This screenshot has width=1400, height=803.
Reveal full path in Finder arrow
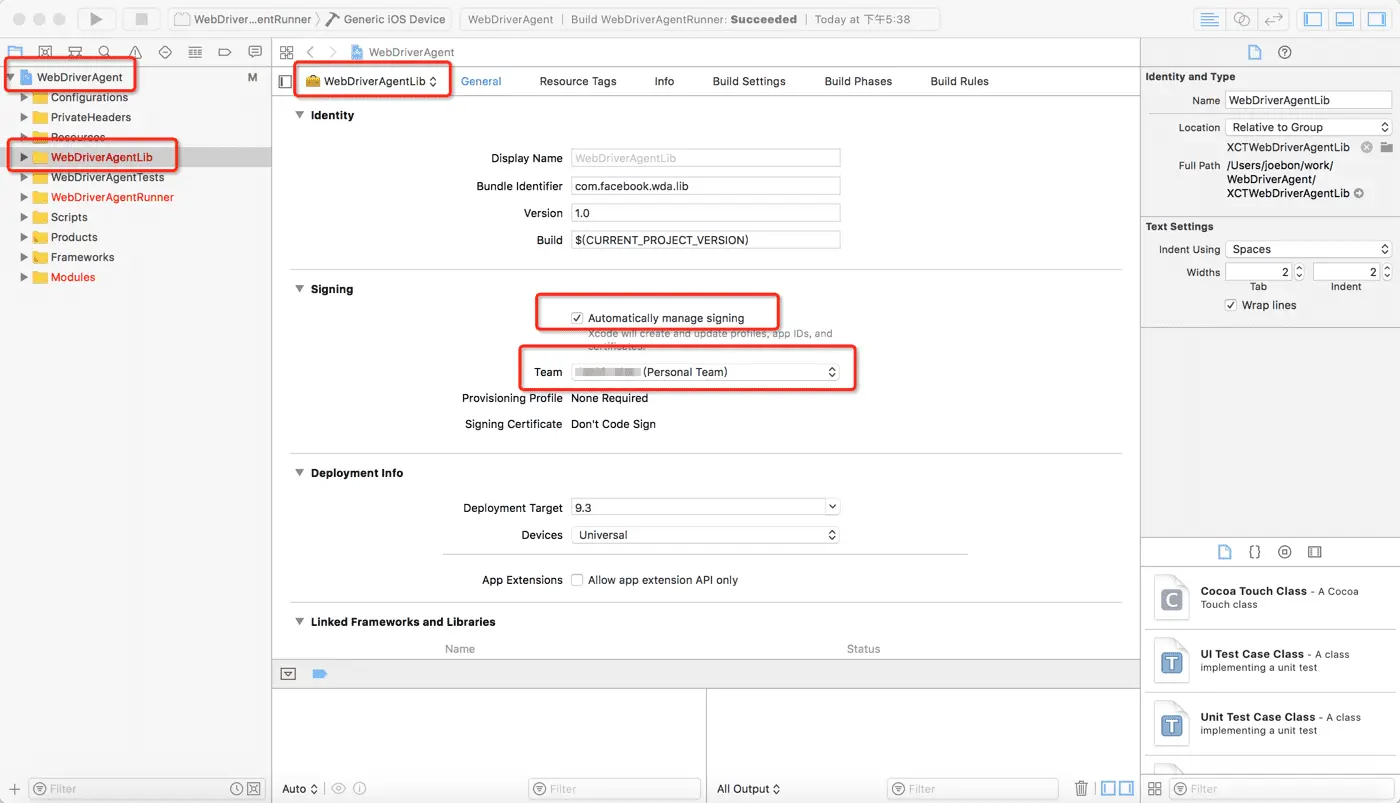1359,193
